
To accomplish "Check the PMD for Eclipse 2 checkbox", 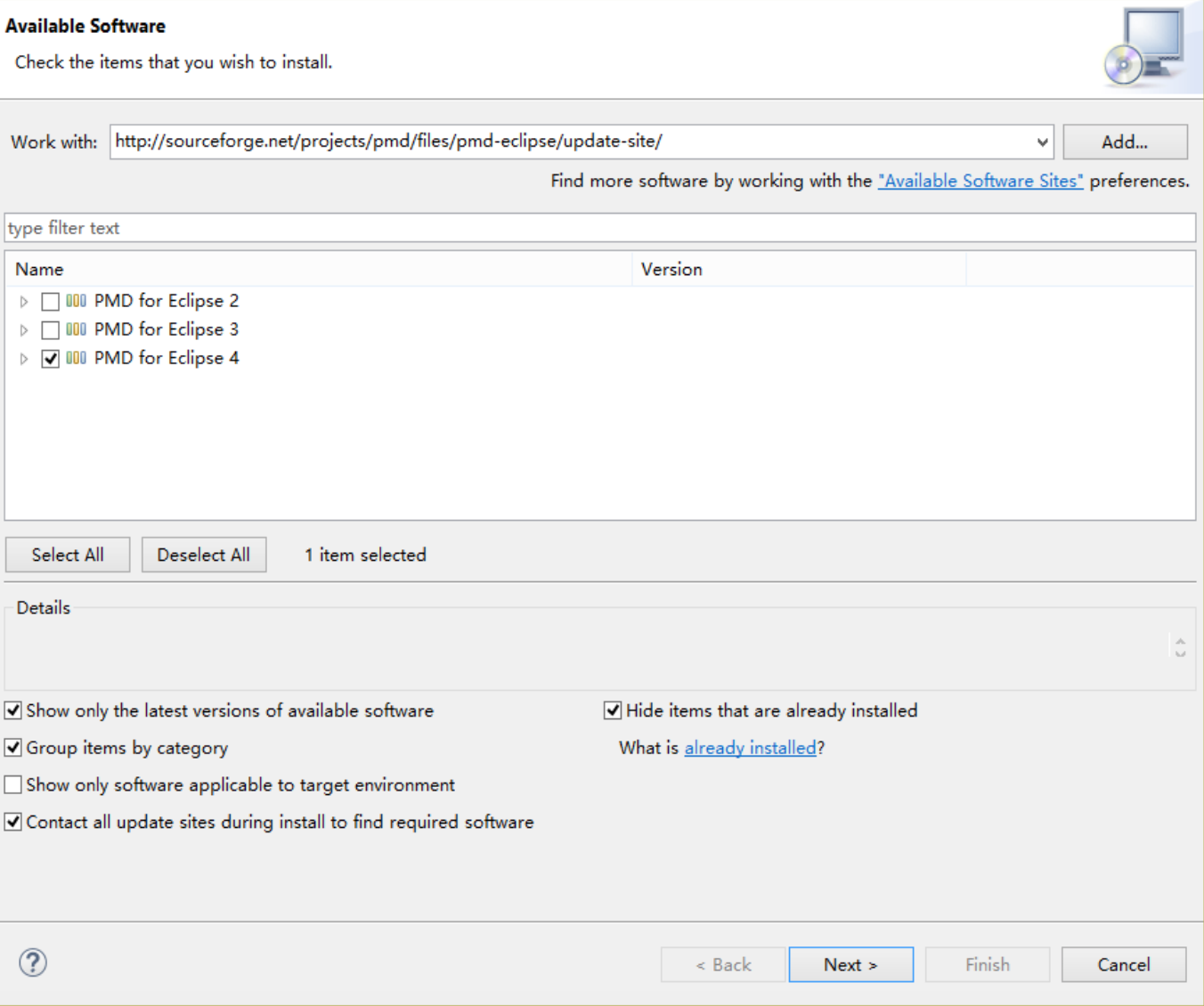I will (51, 302).
